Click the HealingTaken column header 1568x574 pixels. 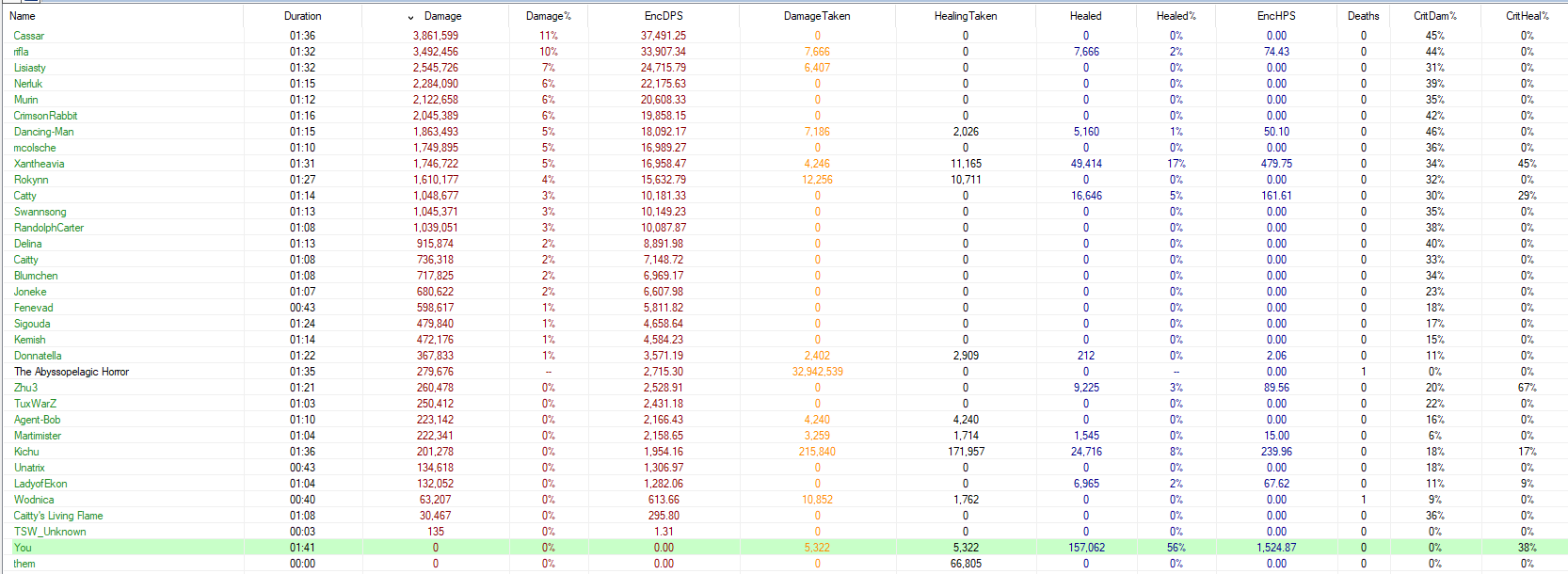pos(965,16)
